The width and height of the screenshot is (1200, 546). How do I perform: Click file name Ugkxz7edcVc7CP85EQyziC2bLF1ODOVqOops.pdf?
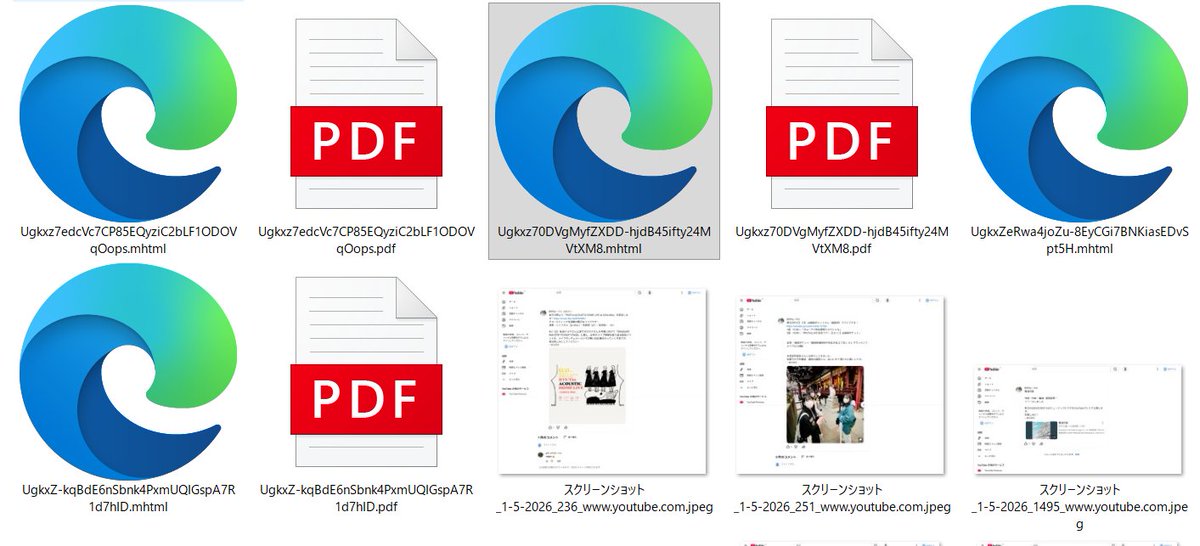366,240
